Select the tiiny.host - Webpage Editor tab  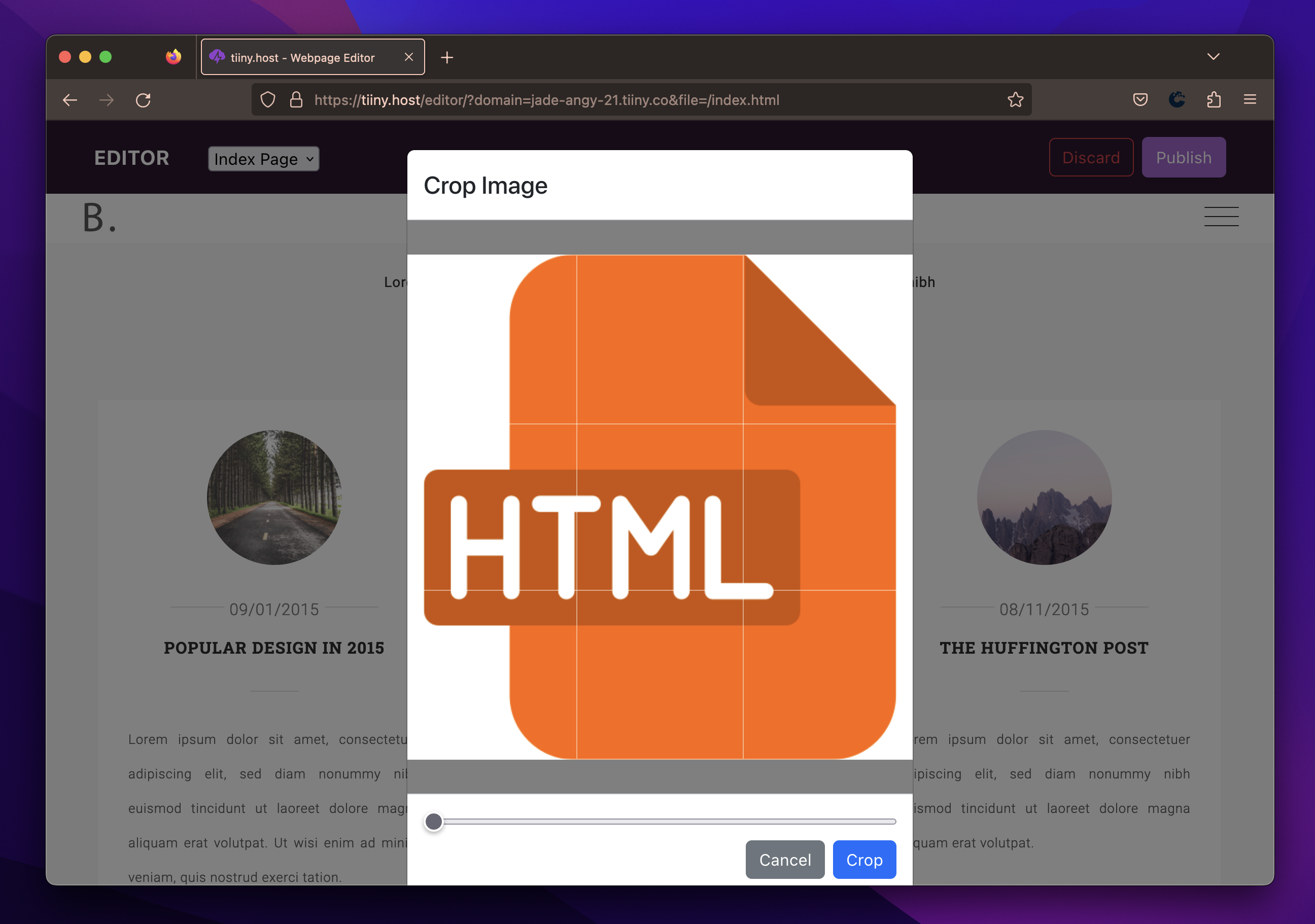point(313,57)
